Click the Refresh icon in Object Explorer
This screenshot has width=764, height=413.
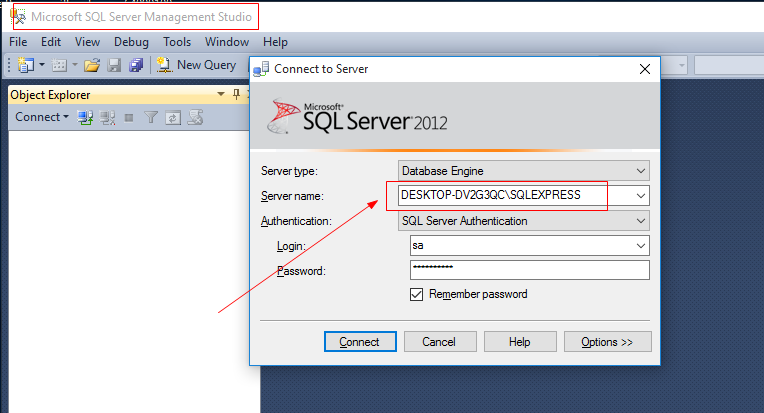click(173, 118)
